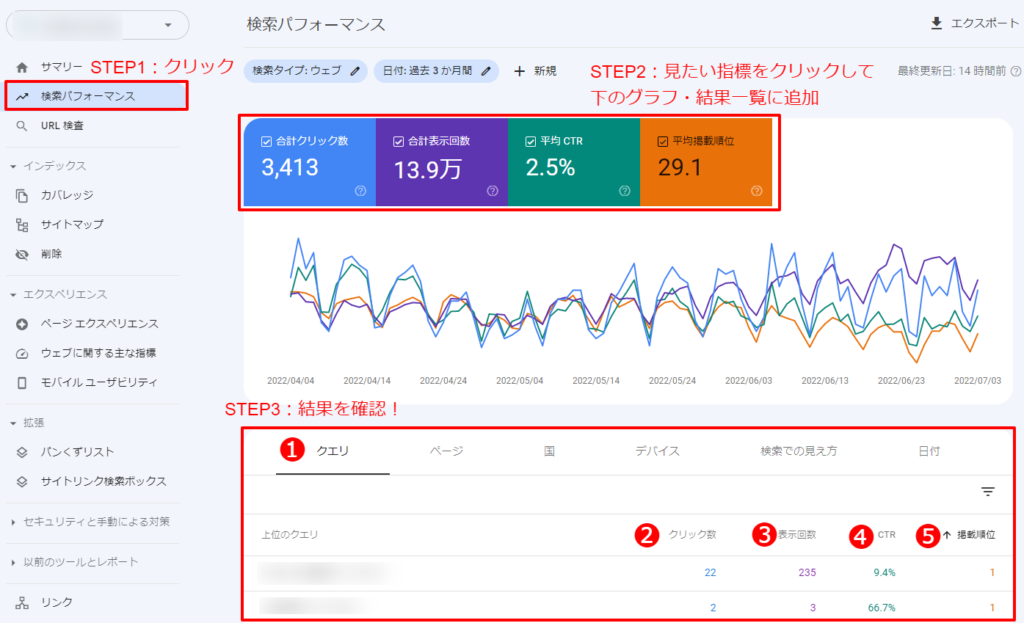Switch to the ページ tab
1024x623 pixels.
coord(446,451)
